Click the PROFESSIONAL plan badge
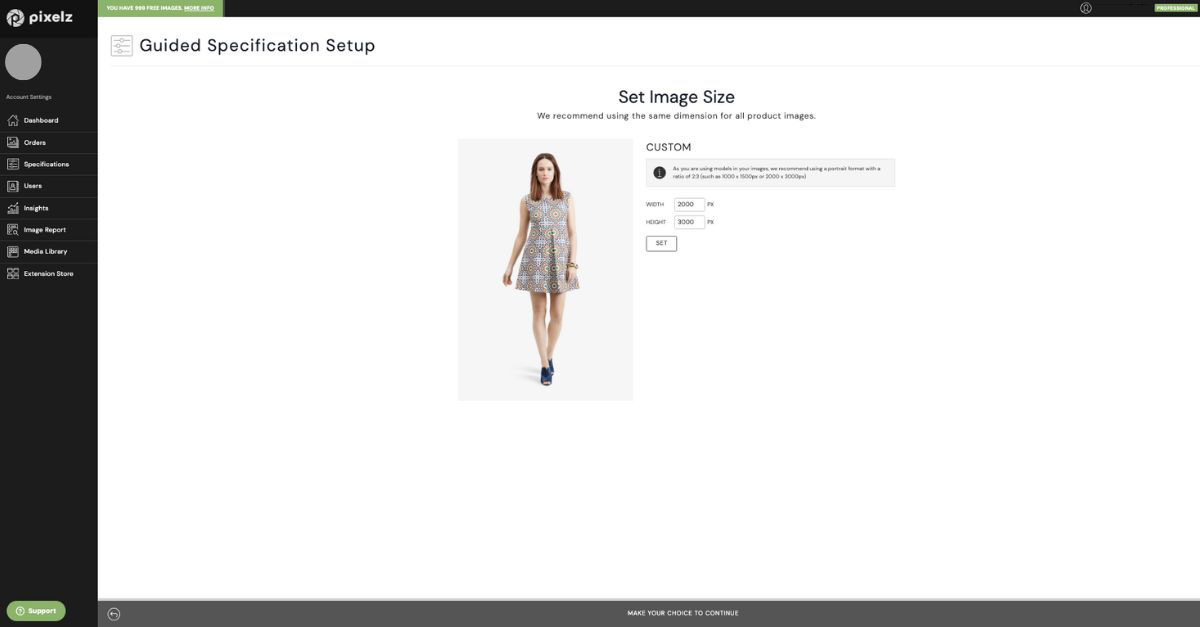The height and width of the screenshot is (627, 1200). point(1175,8)
